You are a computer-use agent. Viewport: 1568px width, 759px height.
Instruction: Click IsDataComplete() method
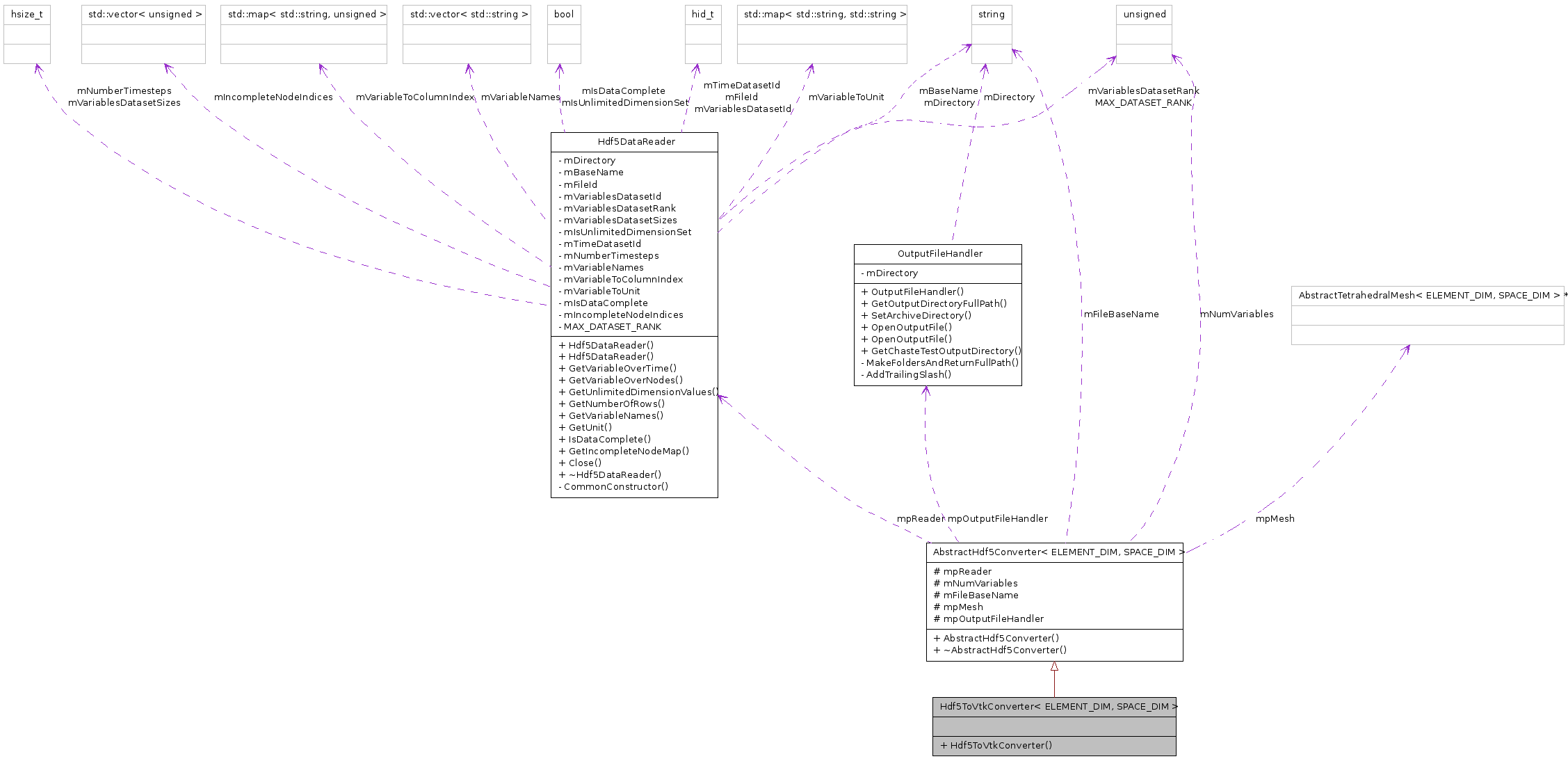(x=605, y=440)
